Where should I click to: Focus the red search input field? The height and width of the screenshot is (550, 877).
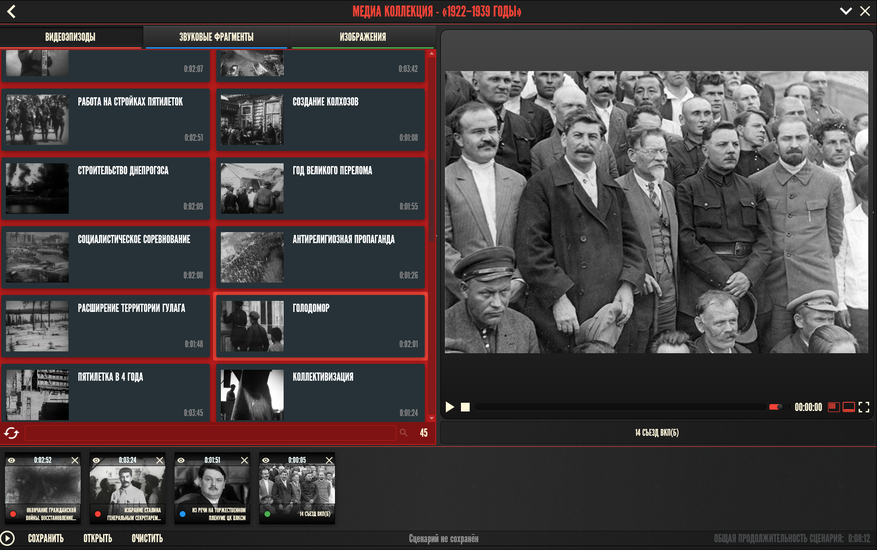pyautogui.click(x=210, y=433)
